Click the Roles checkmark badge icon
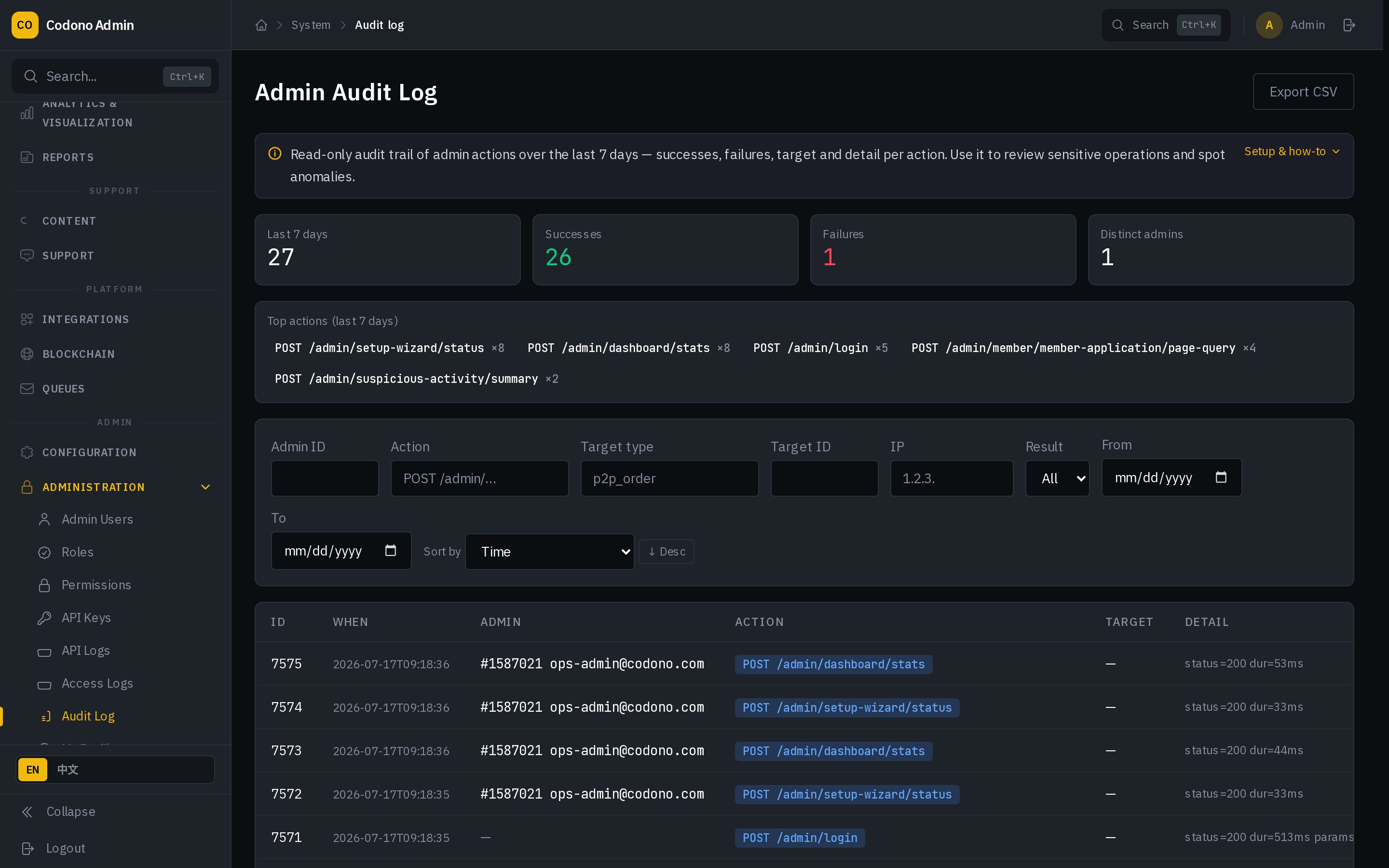Screen dimensions: 1389x868 (x=44, y=552)
